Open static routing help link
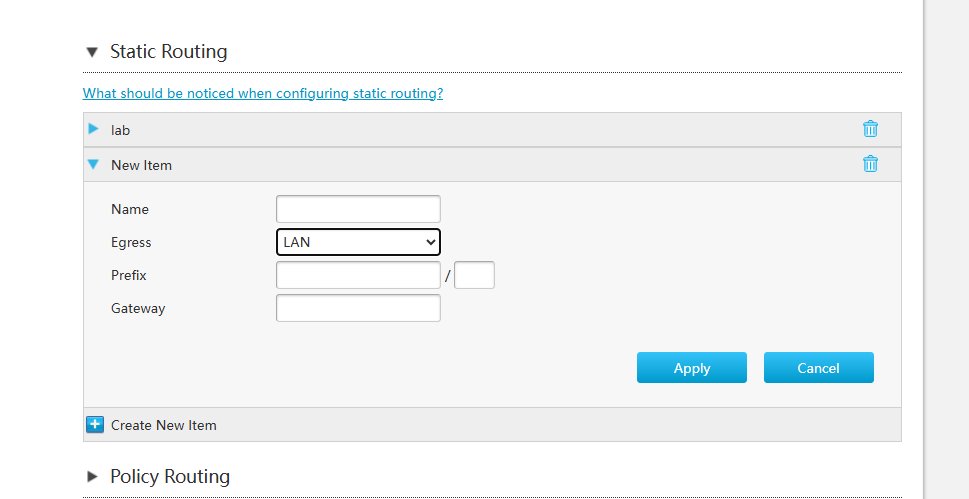 point(263,93)
